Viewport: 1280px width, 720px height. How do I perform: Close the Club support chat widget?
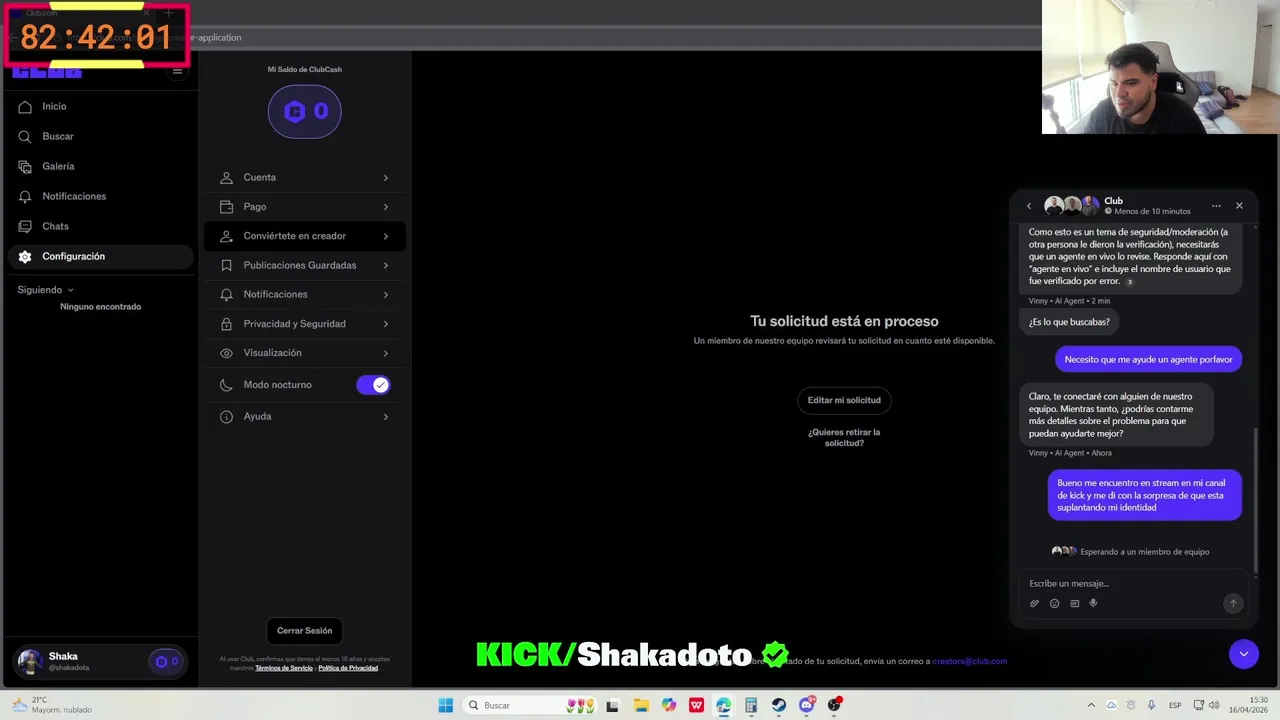click(x=1239, y=206)
